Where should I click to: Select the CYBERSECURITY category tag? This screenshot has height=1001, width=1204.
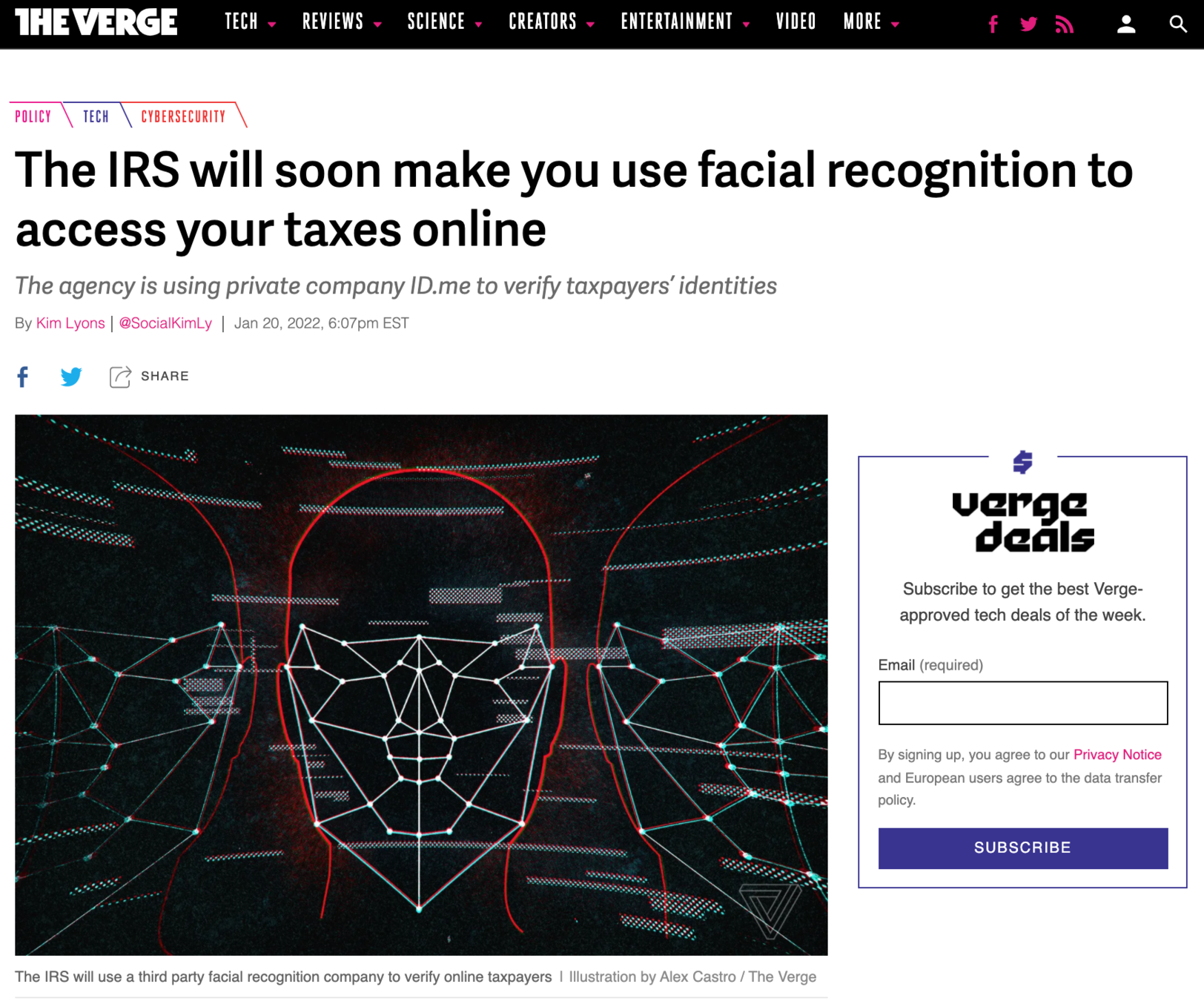pos(183,116)
